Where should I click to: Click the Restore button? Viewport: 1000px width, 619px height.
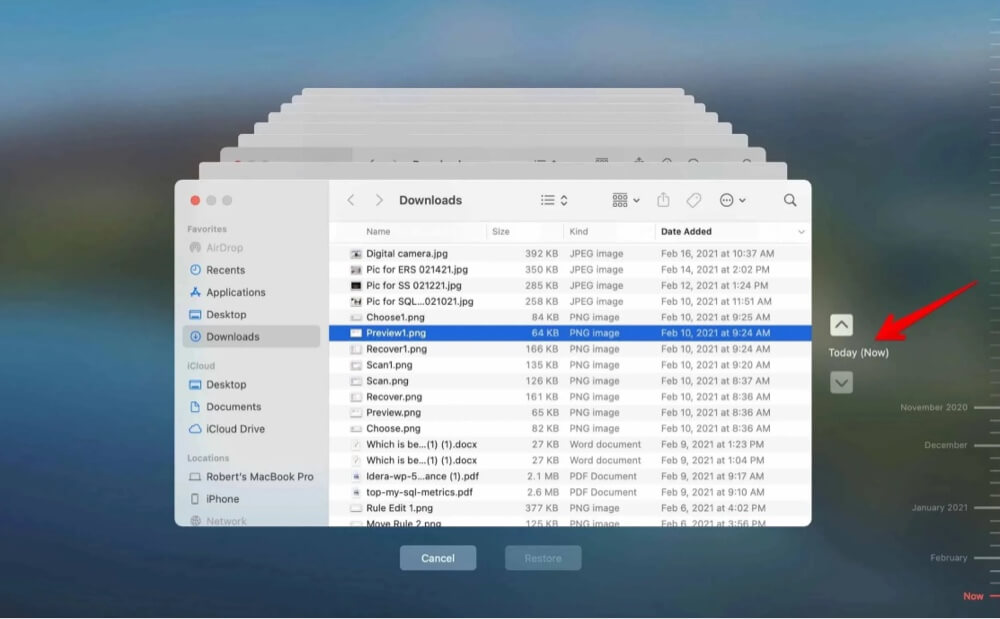[x=543, y=558]
